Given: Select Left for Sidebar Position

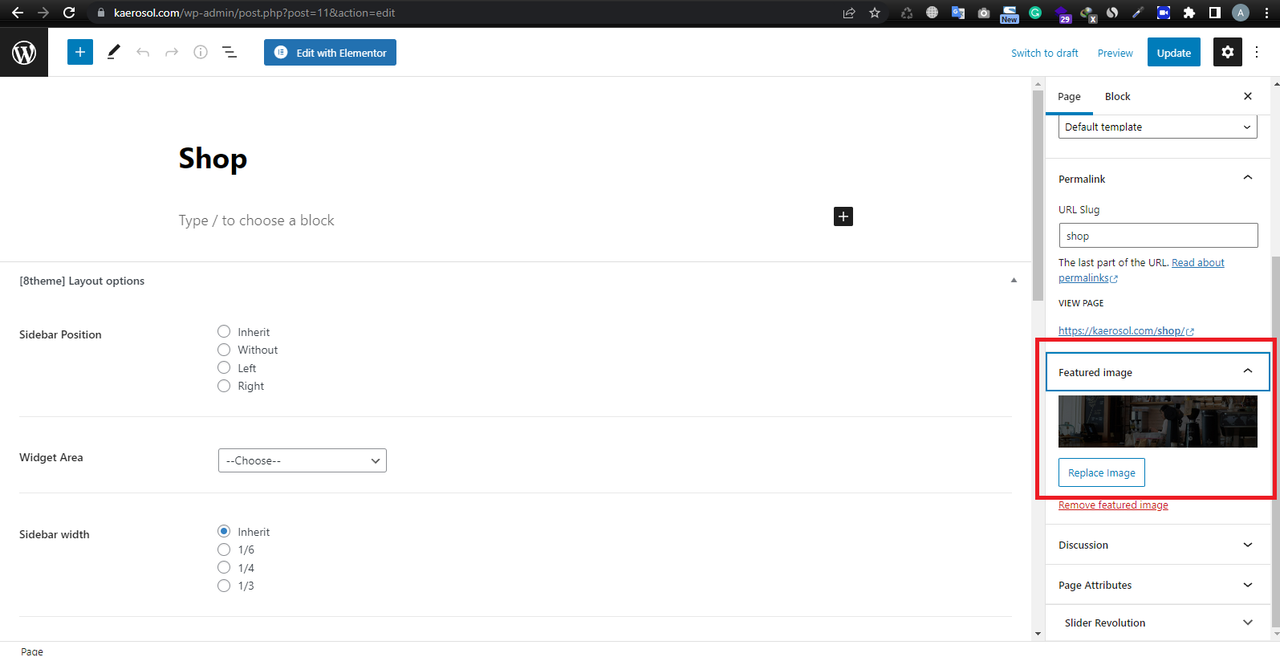Looking at the screenshot, I should pyautogui.click(x=224, y=368).
